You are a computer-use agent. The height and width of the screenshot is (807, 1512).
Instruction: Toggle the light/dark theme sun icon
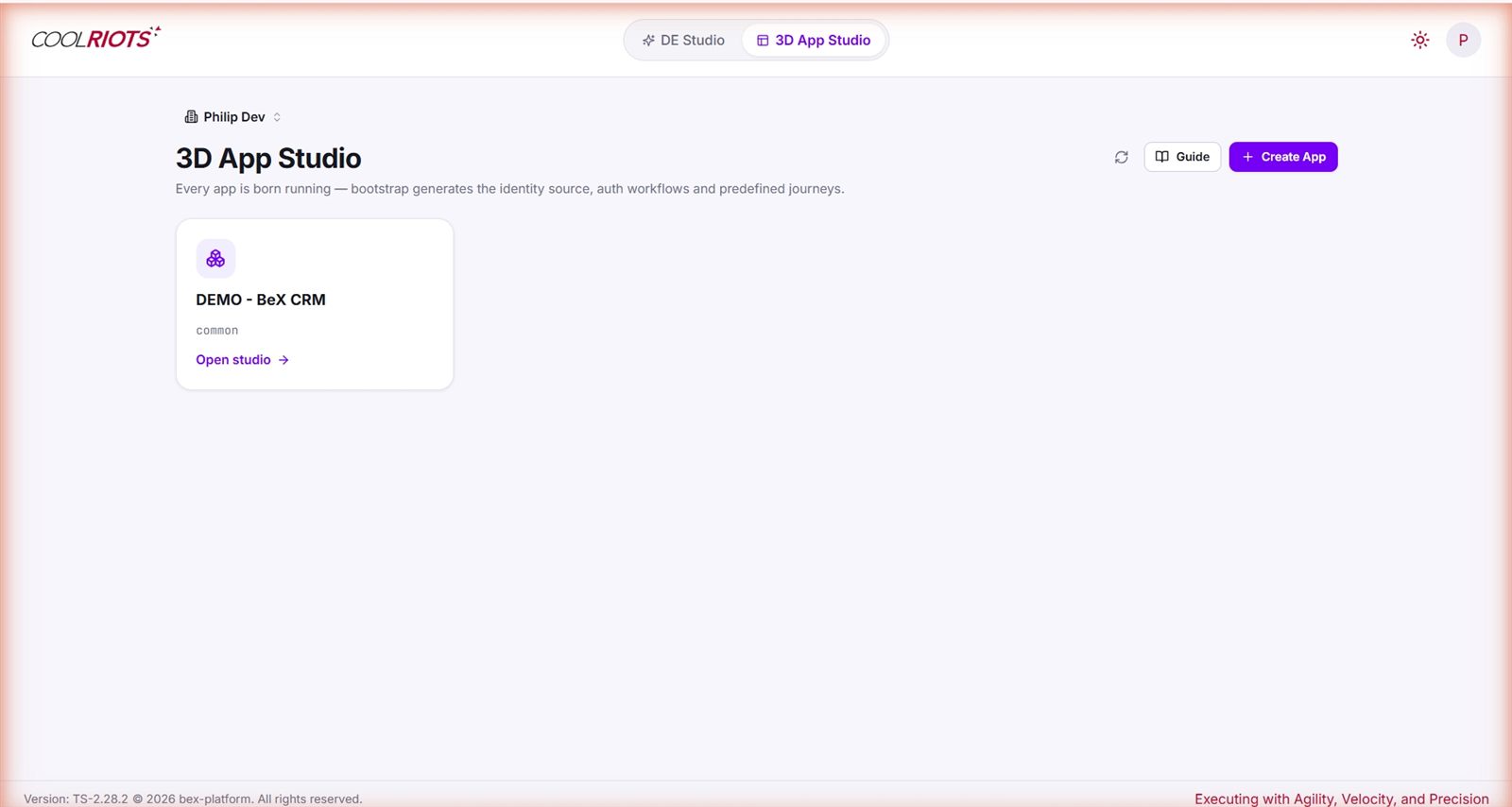1419,40
